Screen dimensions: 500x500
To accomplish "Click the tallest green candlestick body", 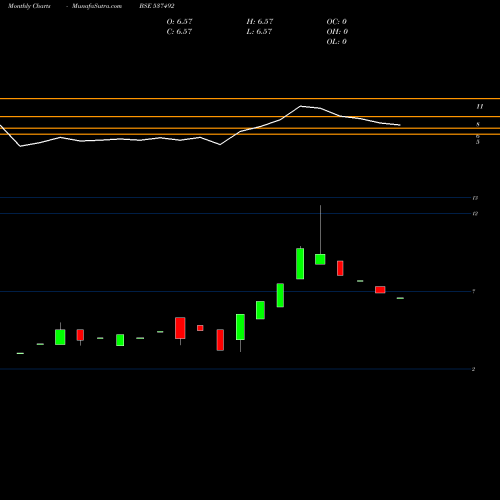I will pyautogui.click(x=300, y=264).
